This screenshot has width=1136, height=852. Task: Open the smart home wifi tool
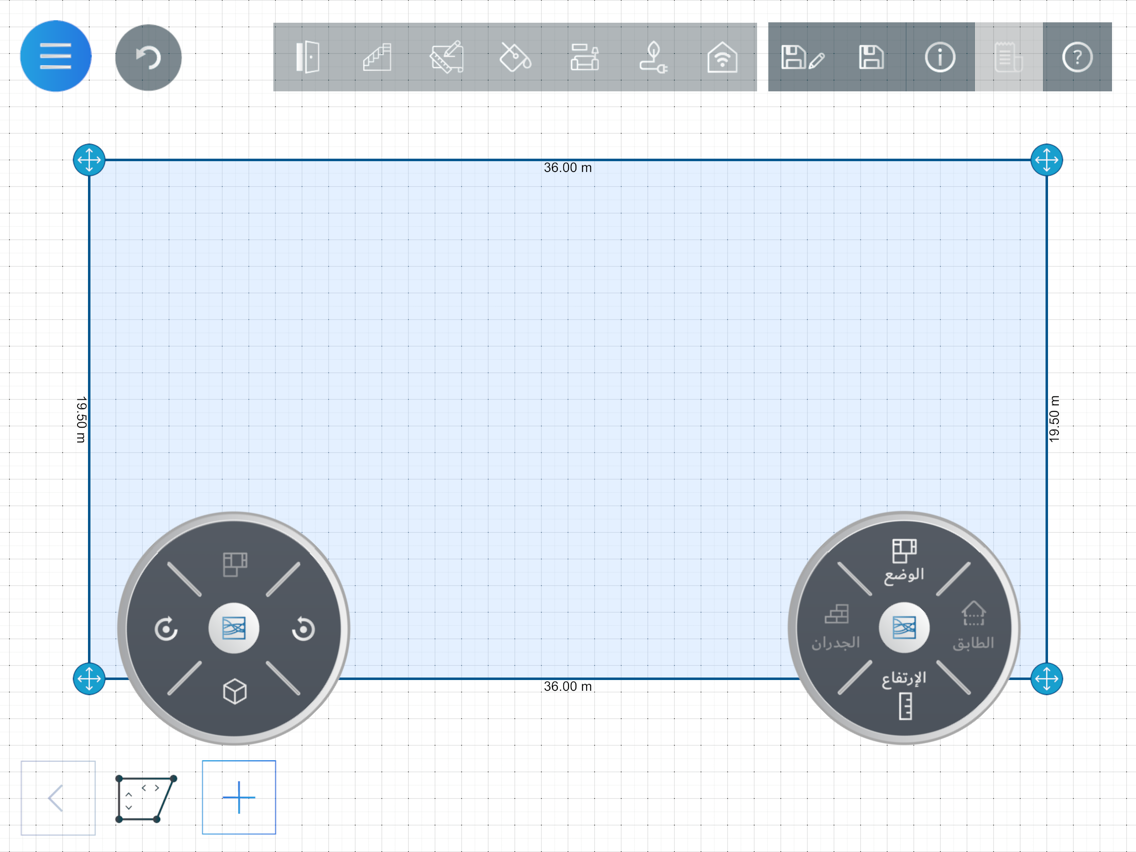tap(722, 57)
